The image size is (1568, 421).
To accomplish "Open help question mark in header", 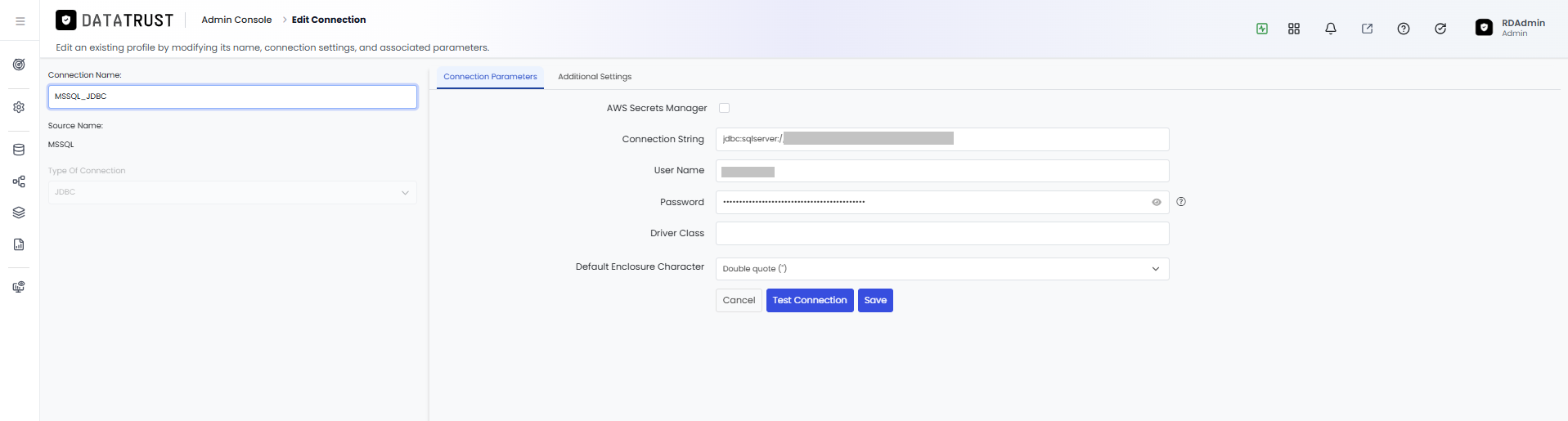I will (1404, 29).
